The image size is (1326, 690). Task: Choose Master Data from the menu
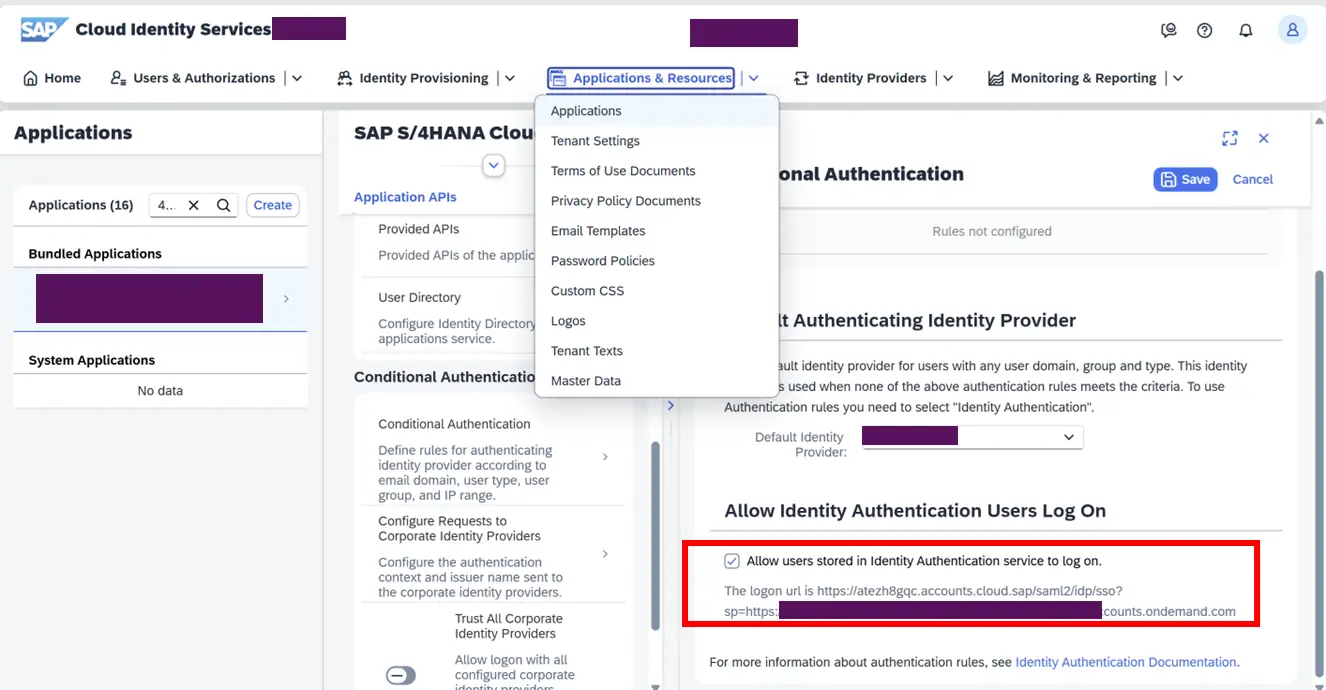[657, 381]
